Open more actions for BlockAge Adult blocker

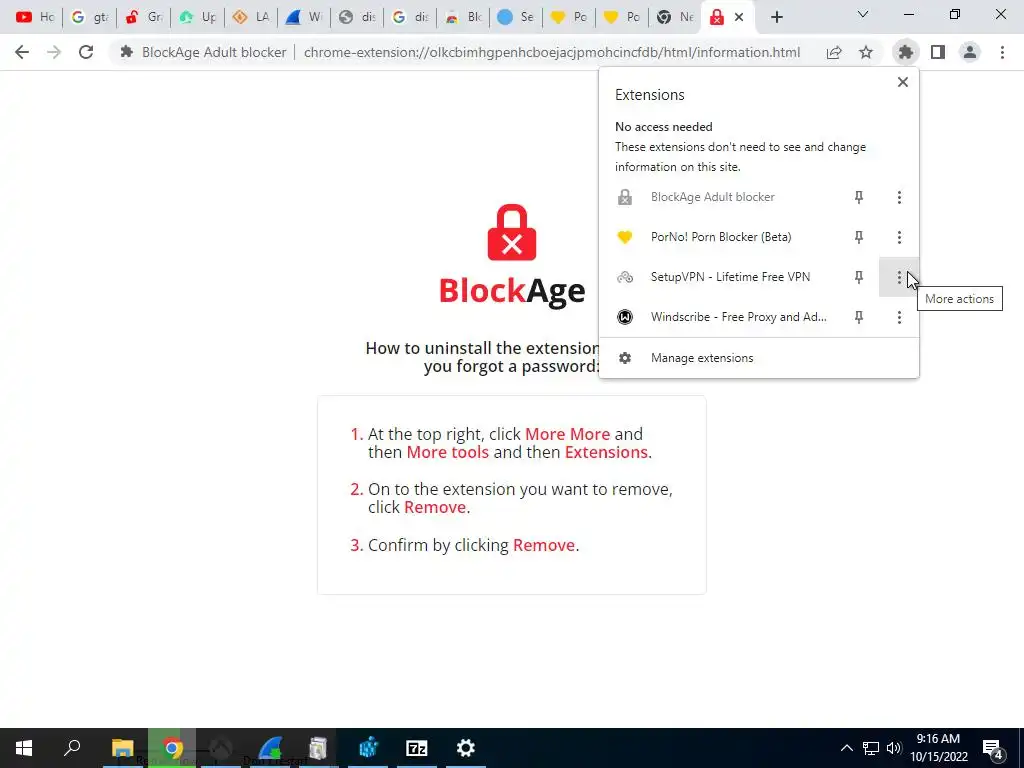(899, 197)
